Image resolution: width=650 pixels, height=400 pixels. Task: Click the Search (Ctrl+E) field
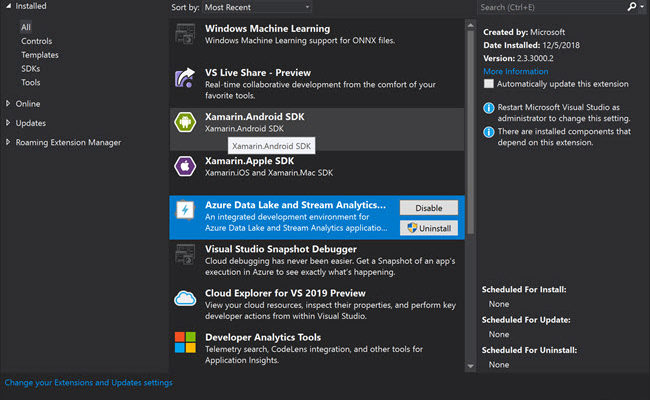pyautogui.click(x=551, y=7)
